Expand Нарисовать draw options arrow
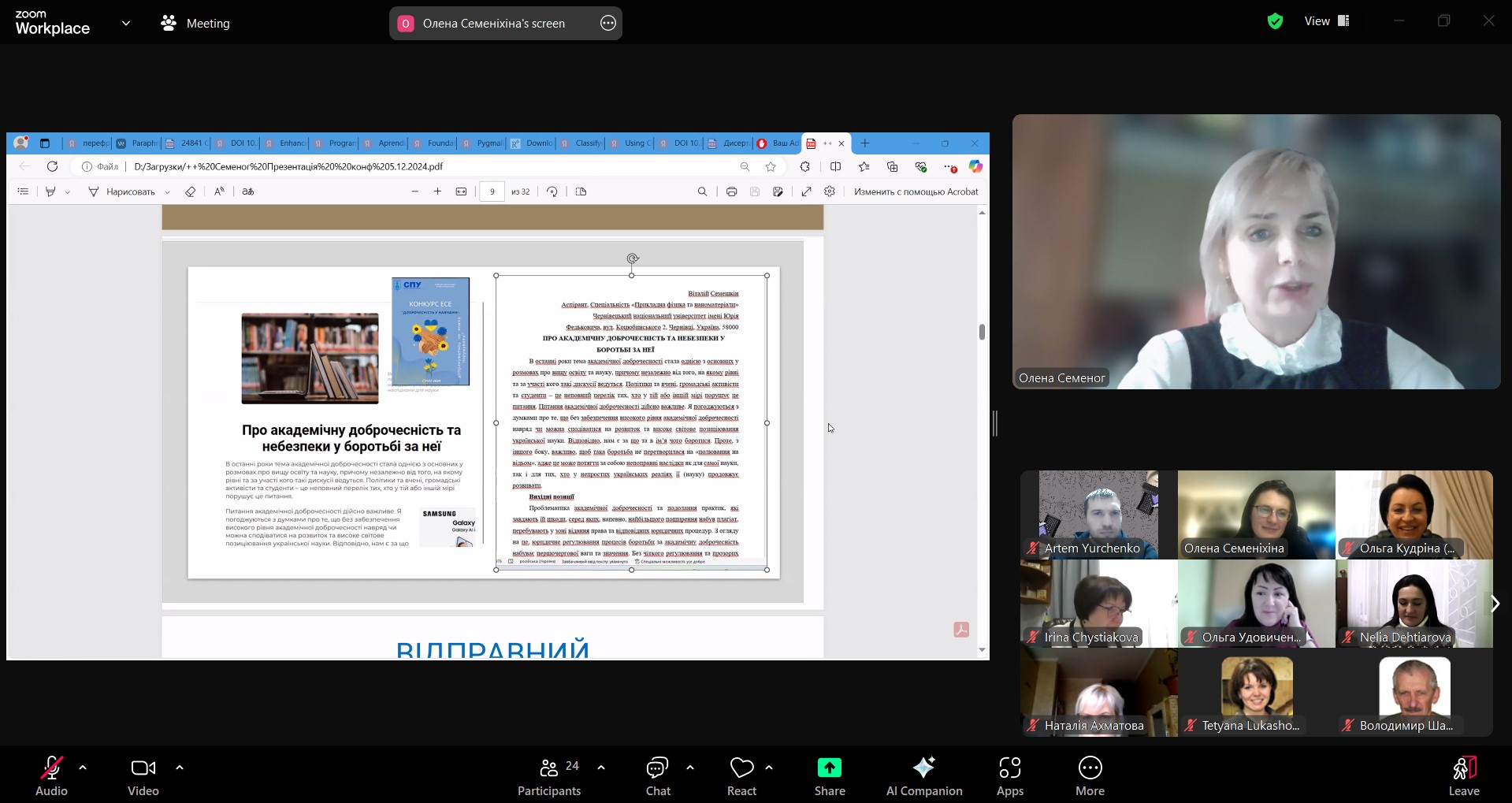Screen dimensions: 1512x803 point(167,192)
